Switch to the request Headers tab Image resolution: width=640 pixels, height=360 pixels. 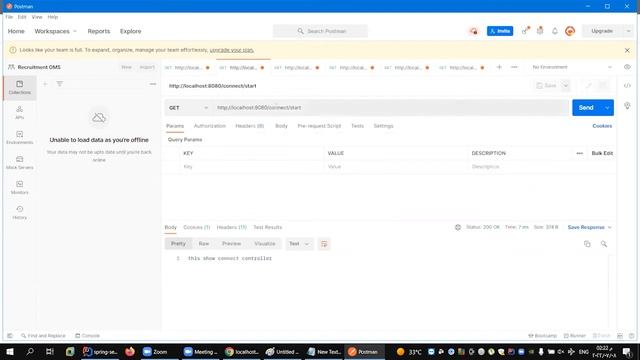(250, 126)
